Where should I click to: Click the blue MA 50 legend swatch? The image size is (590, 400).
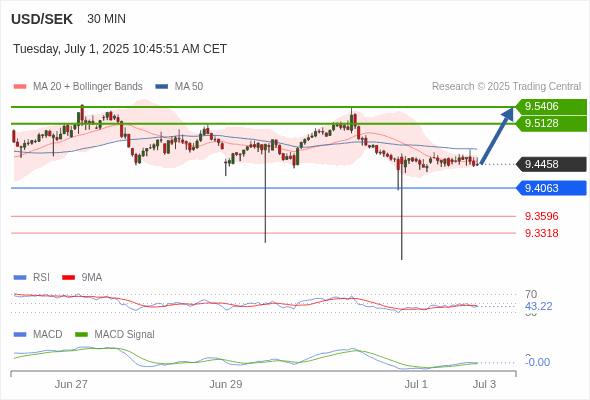point(161,87)
